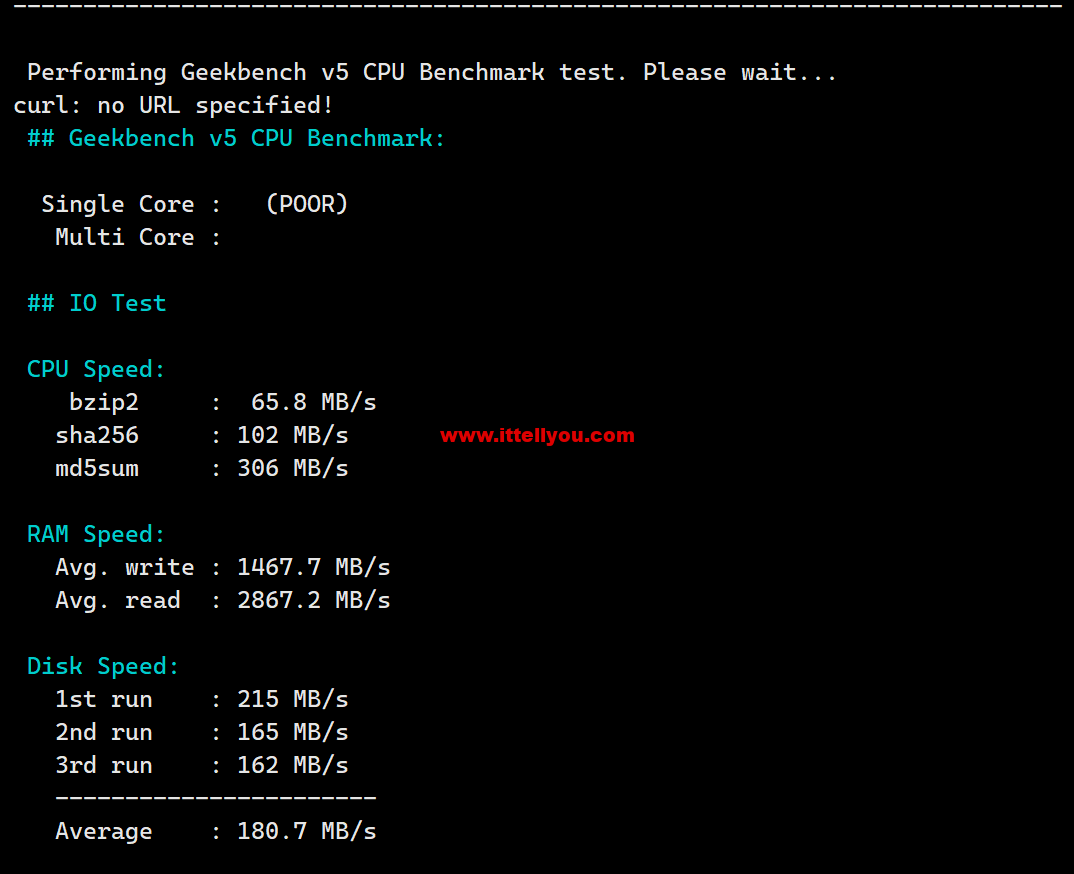Click the 'Single Core' result line
This screenshot has width=1074, height=874.
pyautogui.click(x=195, y=205)
